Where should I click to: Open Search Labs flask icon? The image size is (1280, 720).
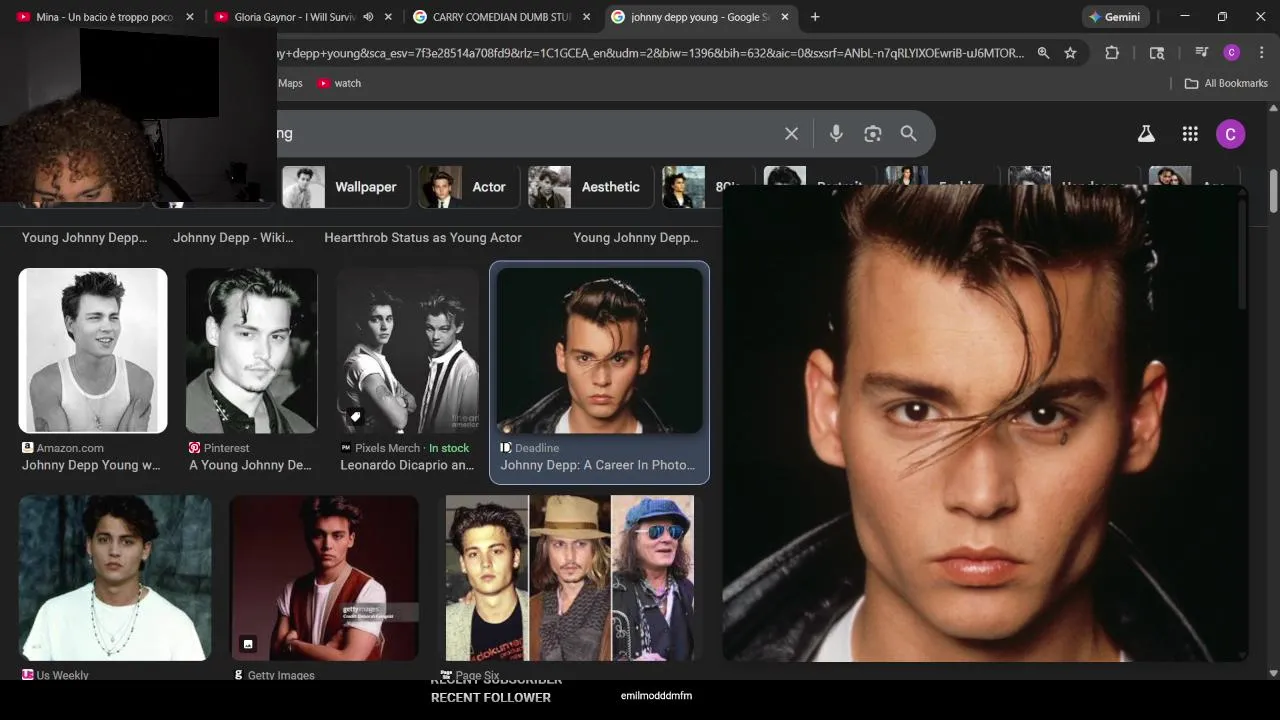click(1146, 134)
